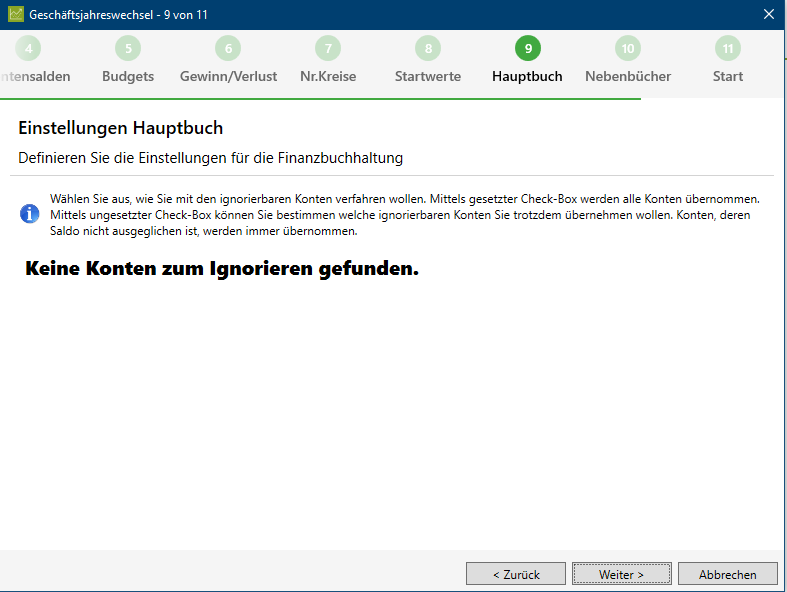Open the Hauptbuch step label

[527, 76]
